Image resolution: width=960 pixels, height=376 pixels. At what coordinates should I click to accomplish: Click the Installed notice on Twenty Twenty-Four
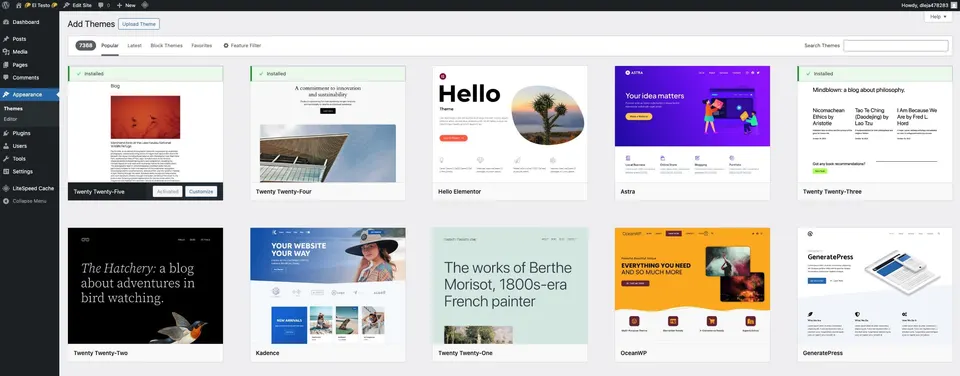pos(328,73)
